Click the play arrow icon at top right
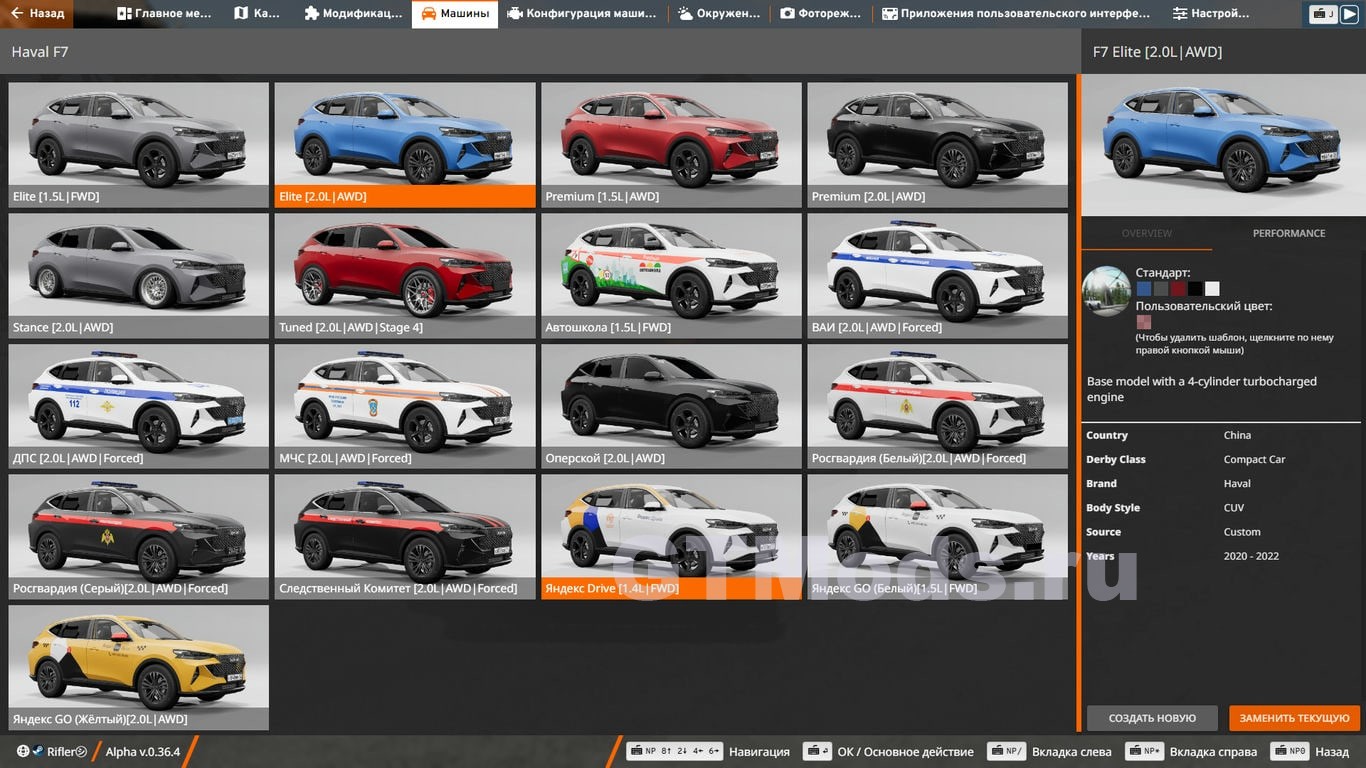 pyautogui.click(x=1349, y=14)
